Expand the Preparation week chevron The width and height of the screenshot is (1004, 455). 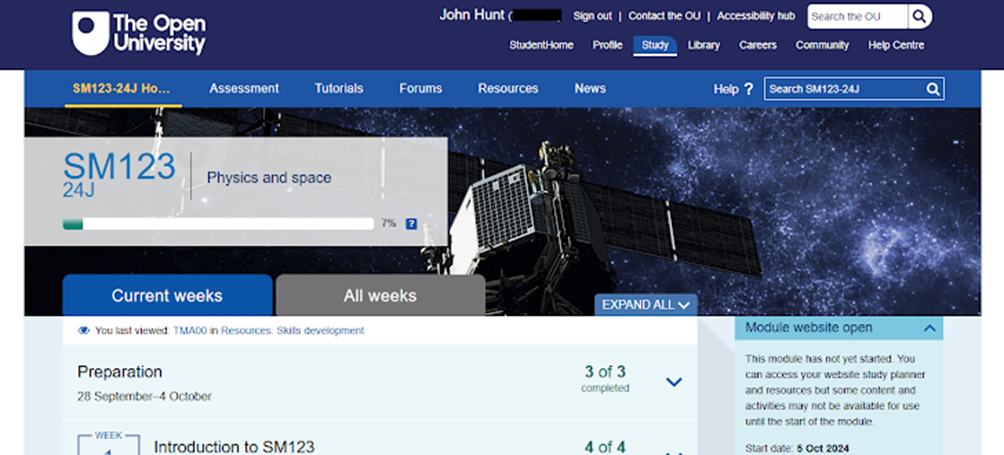[674, 382]
